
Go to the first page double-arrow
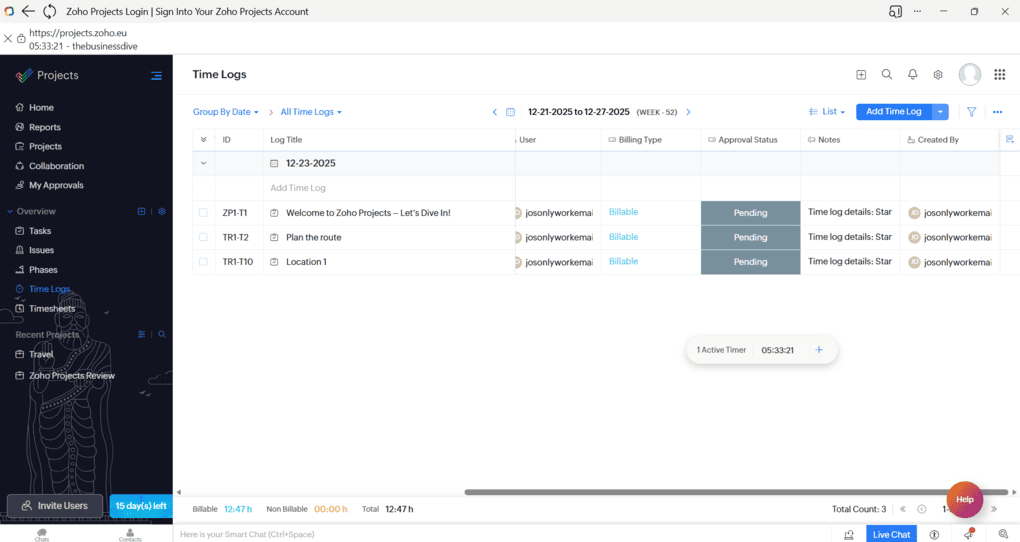[903, 509]
